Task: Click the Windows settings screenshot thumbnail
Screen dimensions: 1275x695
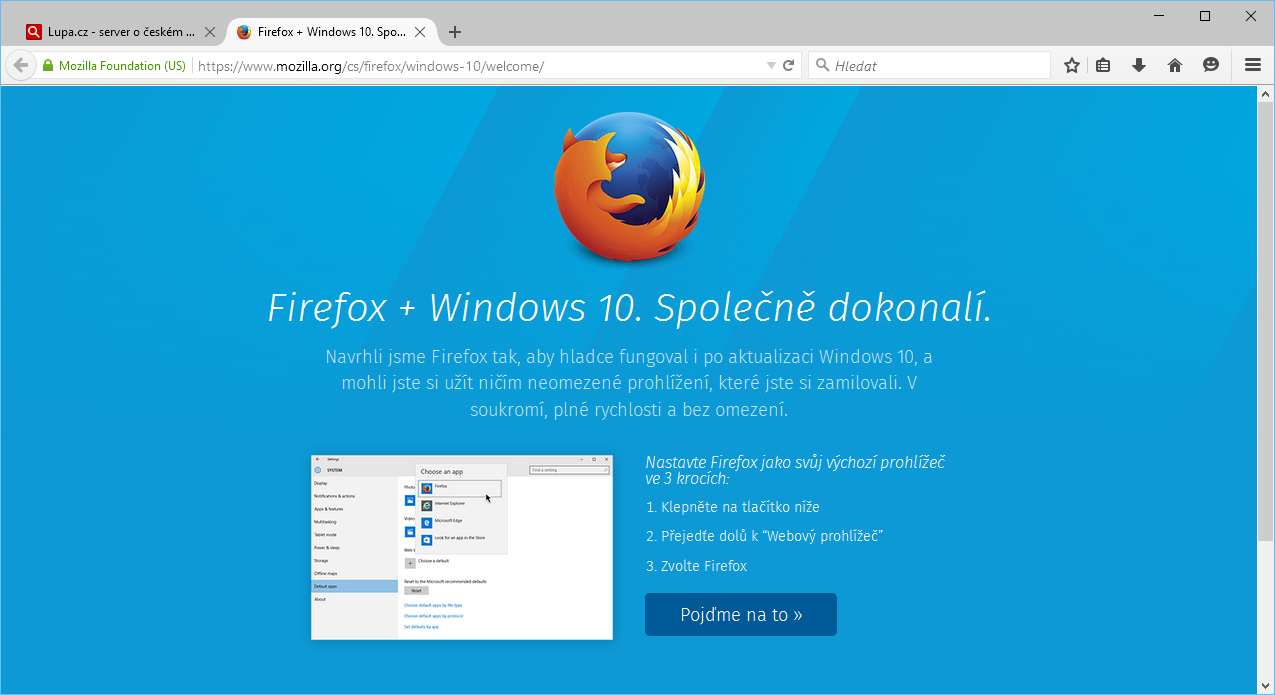Action: tap(461, 546)
